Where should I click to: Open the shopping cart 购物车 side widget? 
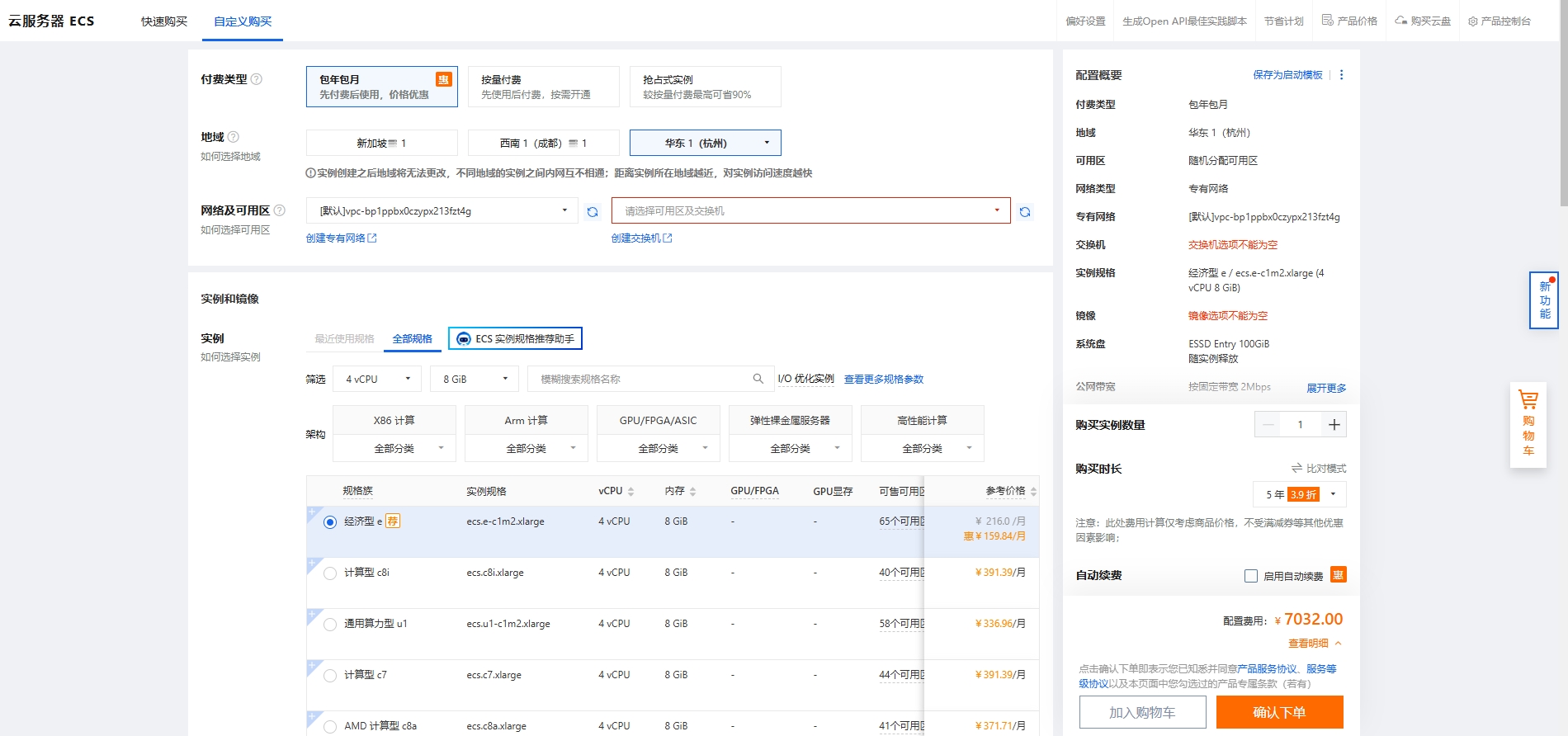(1528, 424)
